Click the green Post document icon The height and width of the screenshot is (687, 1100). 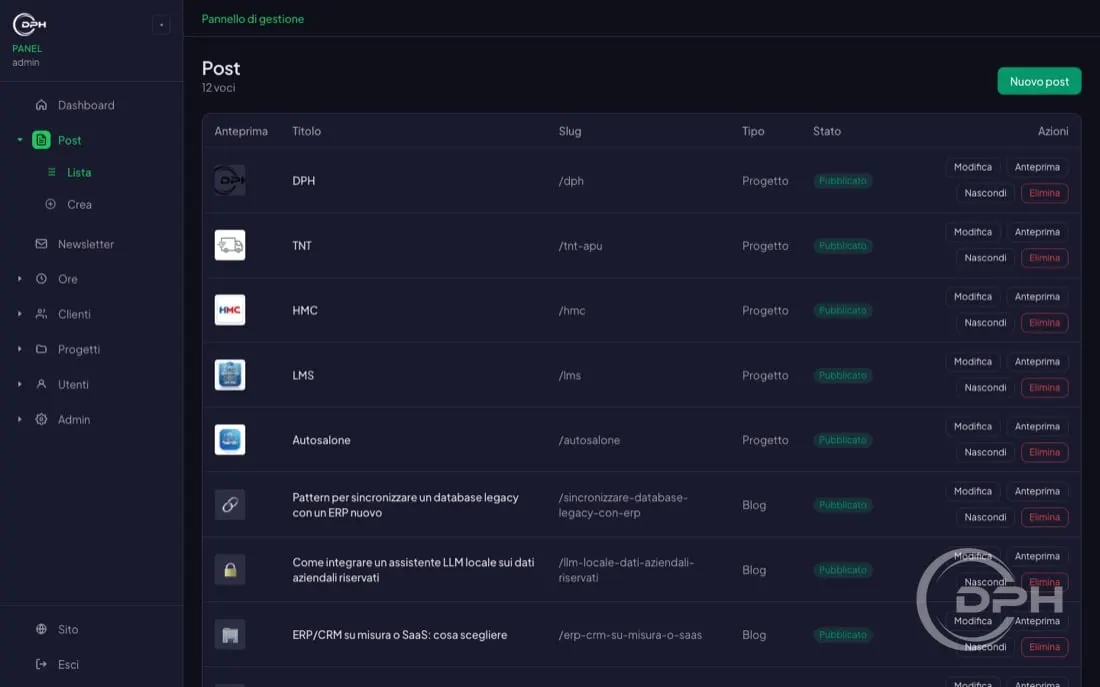(41, 140)
